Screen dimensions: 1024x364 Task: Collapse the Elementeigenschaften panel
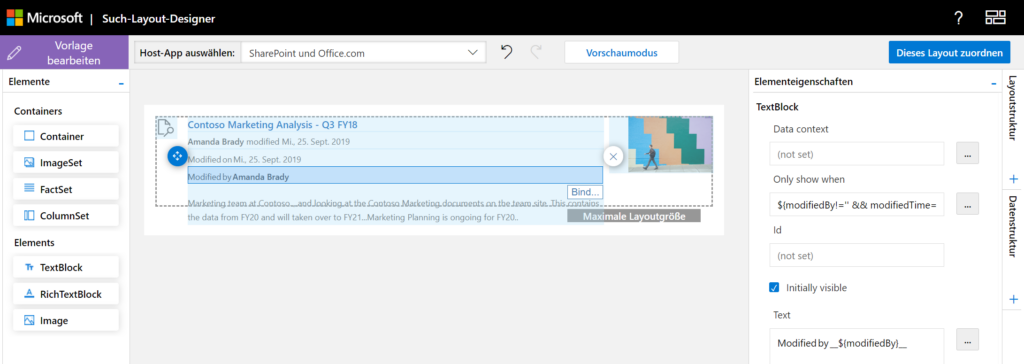pos(994,83)
